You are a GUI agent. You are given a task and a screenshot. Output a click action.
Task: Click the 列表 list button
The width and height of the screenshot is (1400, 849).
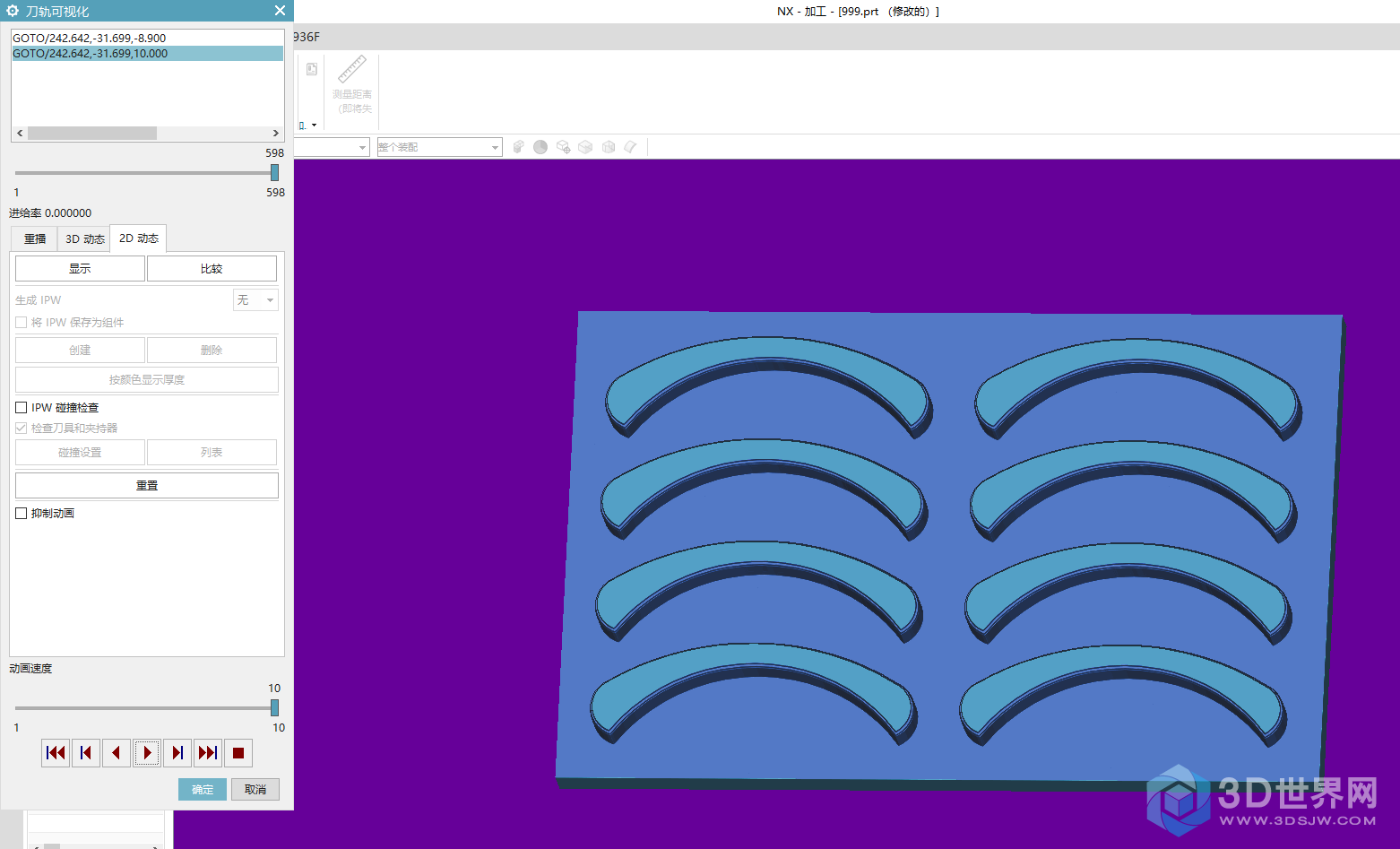pyautogui.click(x=212, y=453)
